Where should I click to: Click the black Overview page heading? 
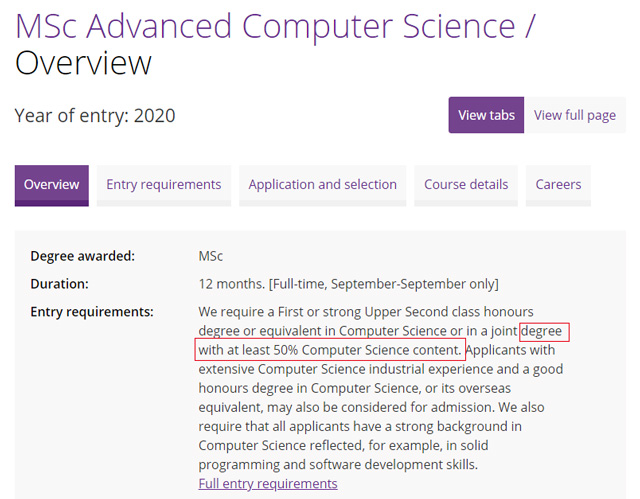coord(83,63)
